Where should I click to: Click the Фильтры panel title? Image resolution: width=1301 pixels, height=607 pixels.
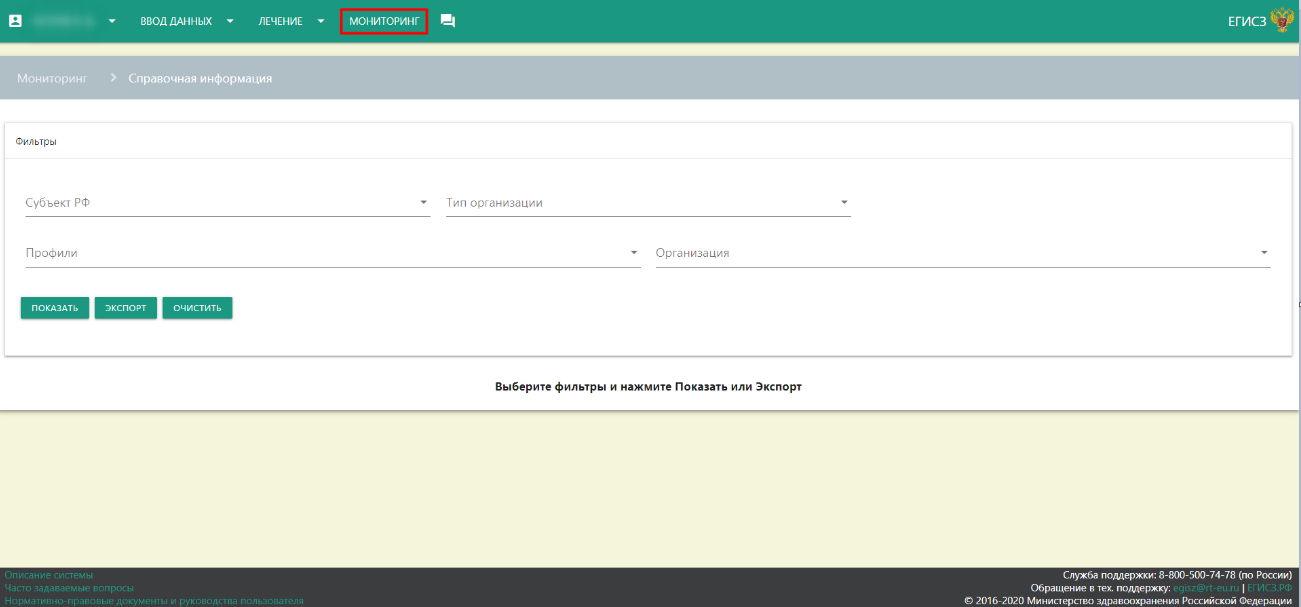pyautogui.click(x=36, y=142)
